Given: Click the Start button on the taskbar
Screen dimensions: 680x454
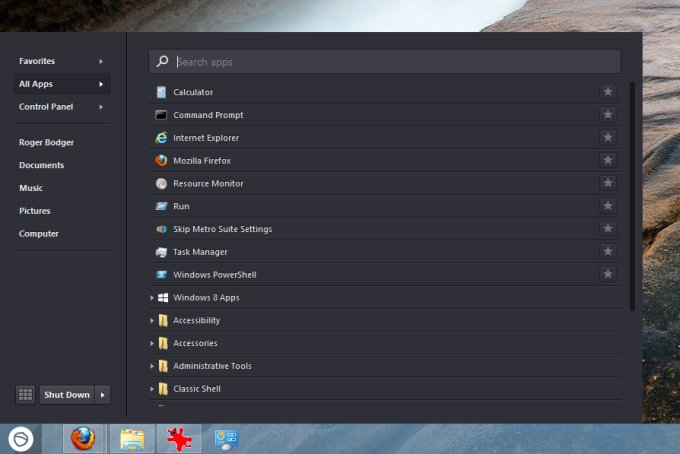Looking at the screenshot, I should [x=20, y=439].
